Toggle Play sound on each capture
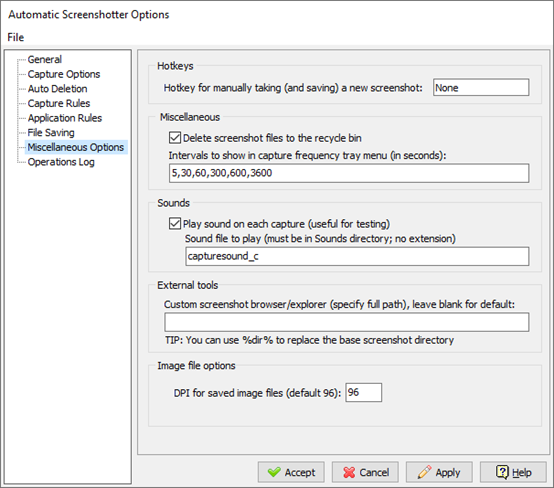This screenshot has height=488, width=554. [175, 223]
